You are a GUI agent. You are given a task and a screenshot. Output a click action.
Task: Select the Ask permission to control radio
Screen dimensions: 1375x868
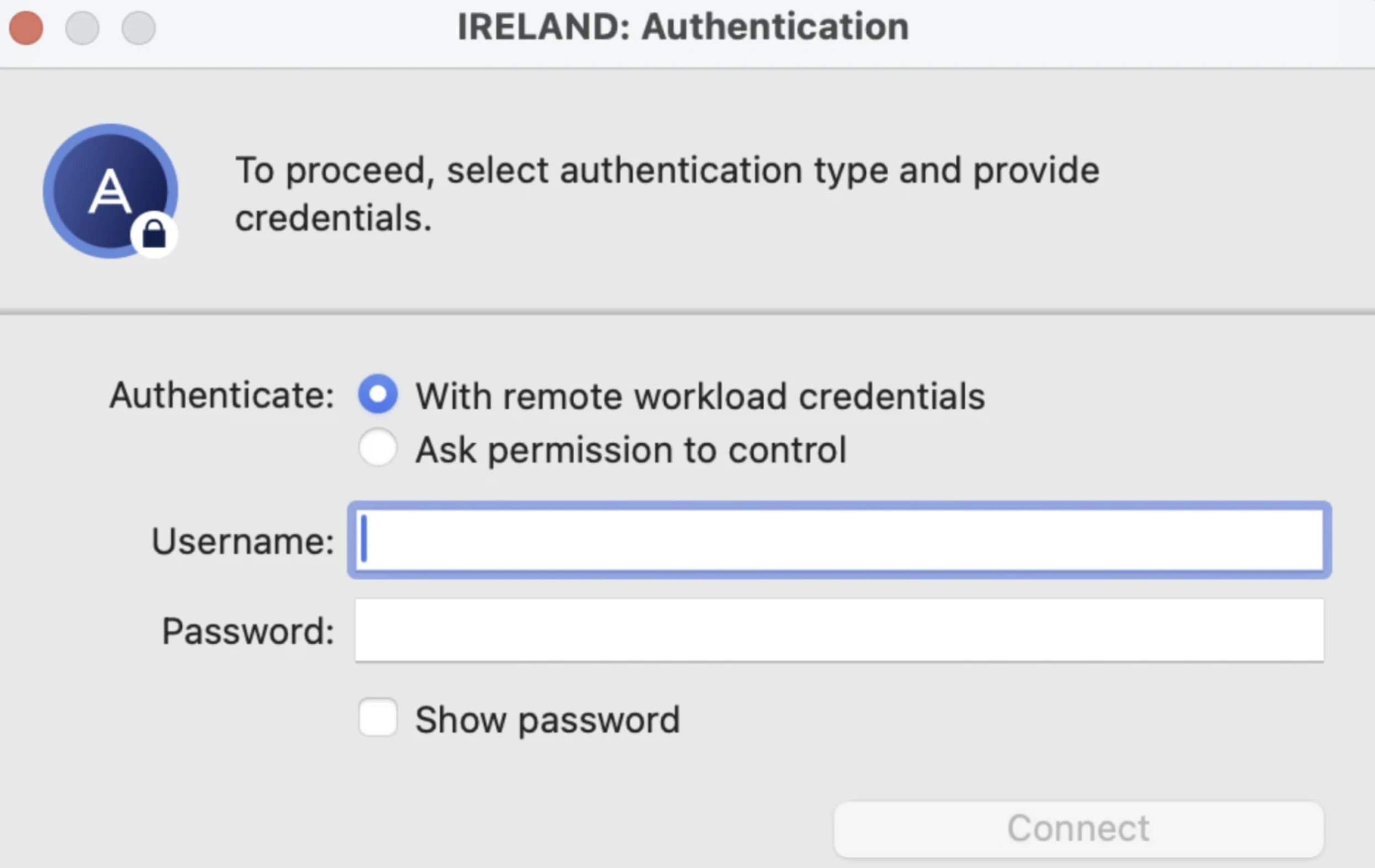[x=378, y=447]
